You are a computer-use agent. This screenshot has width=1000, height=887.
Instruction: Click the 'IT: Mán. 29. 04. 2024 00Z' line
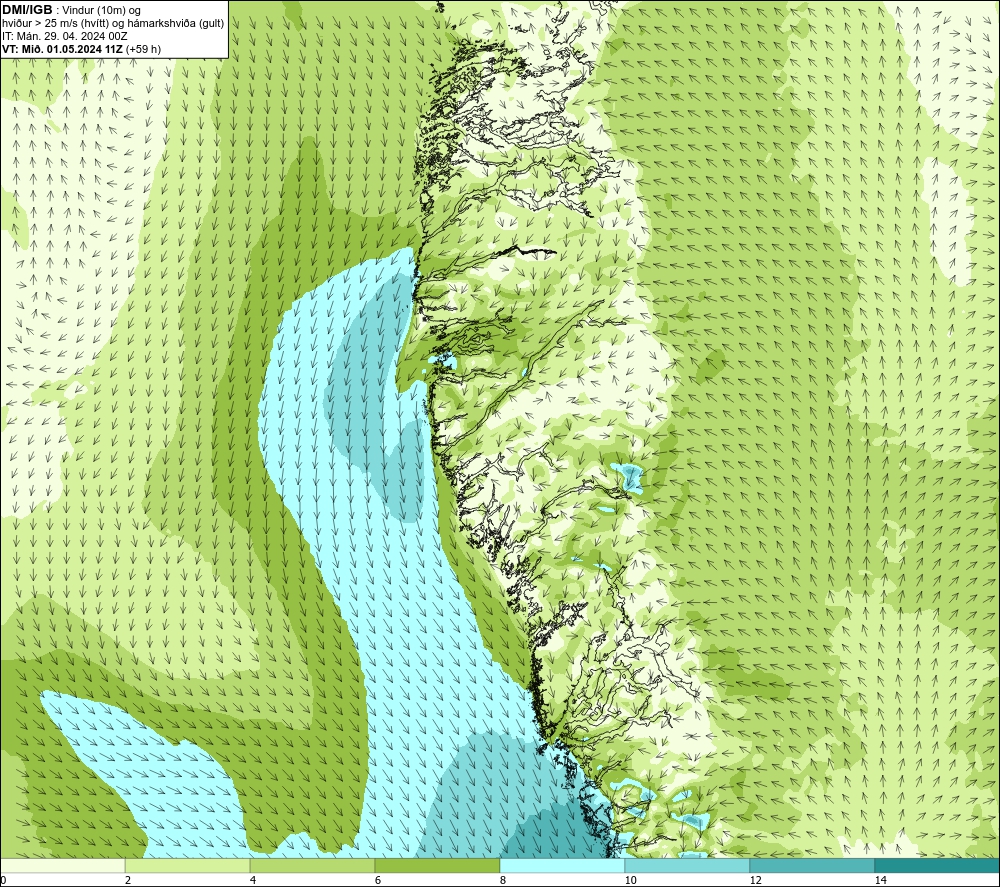[64, 36]
